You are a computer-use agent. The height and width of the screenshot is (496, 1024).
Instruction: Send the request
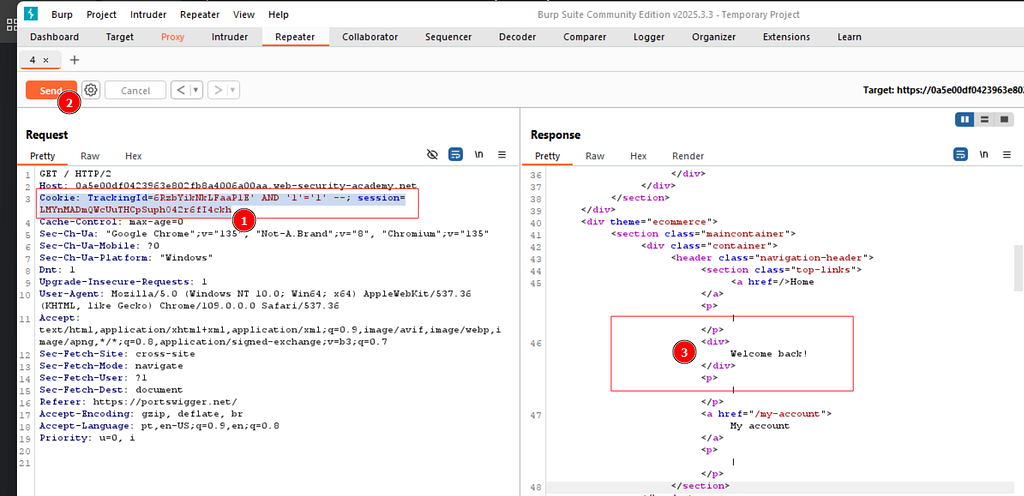point(51,90)
